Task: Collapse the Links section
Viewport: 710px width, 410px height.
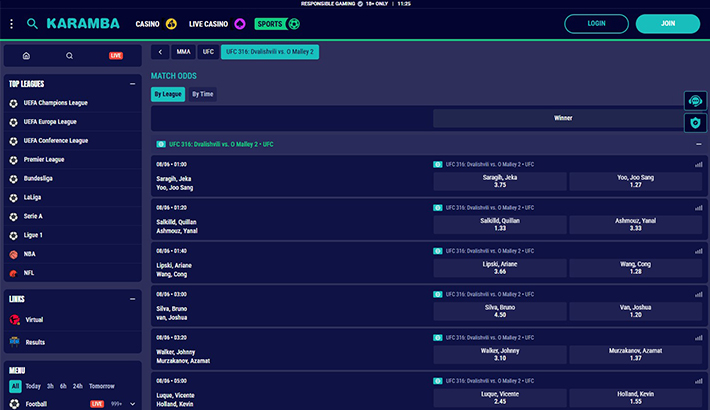Action: click(x=132, y=299)
